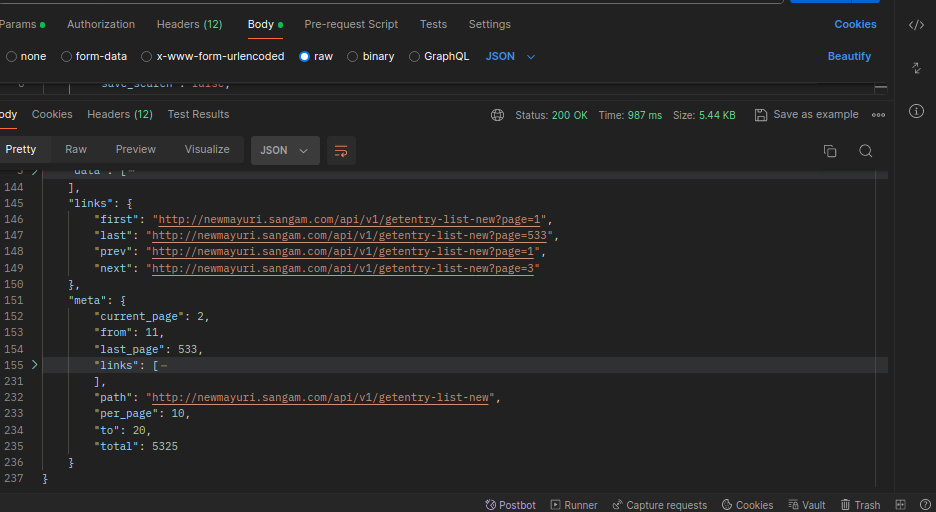936x512 pixels.
Task: Click the expand arrows icon in right sidebar
Action: [x=916, y=68]
